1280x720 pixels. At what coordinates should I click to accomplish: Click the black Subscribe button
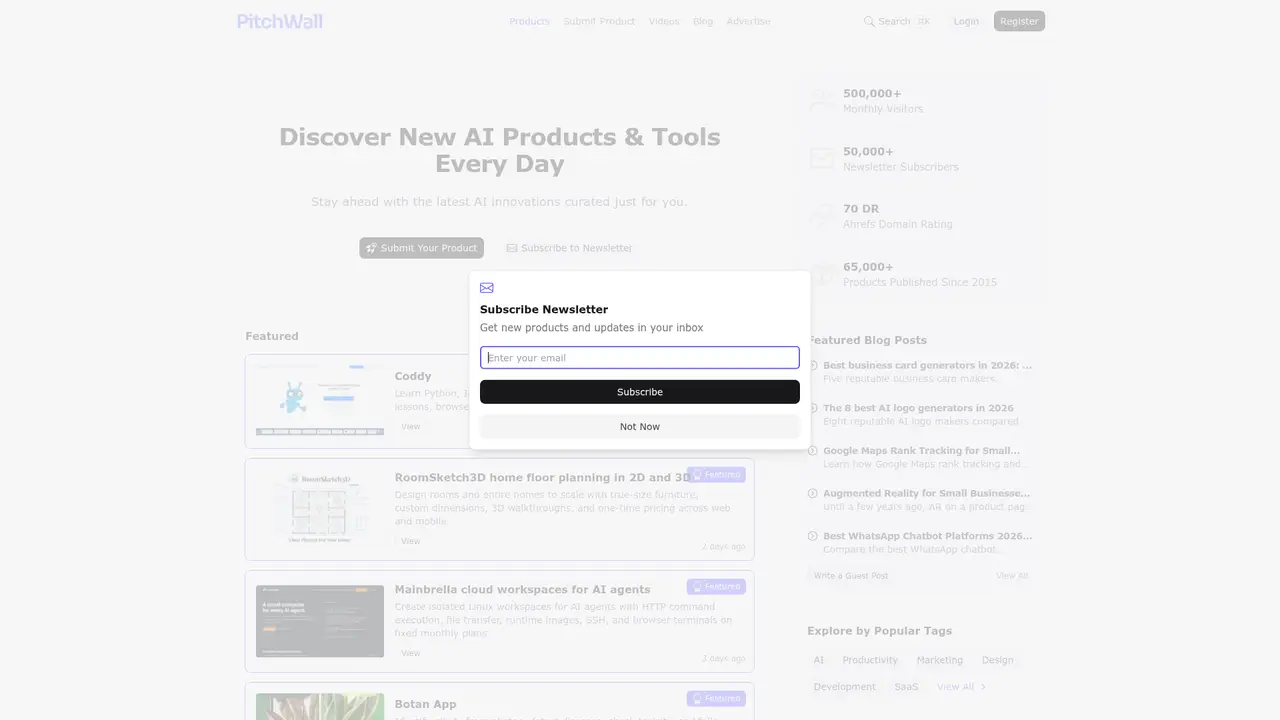coord(640,392)
